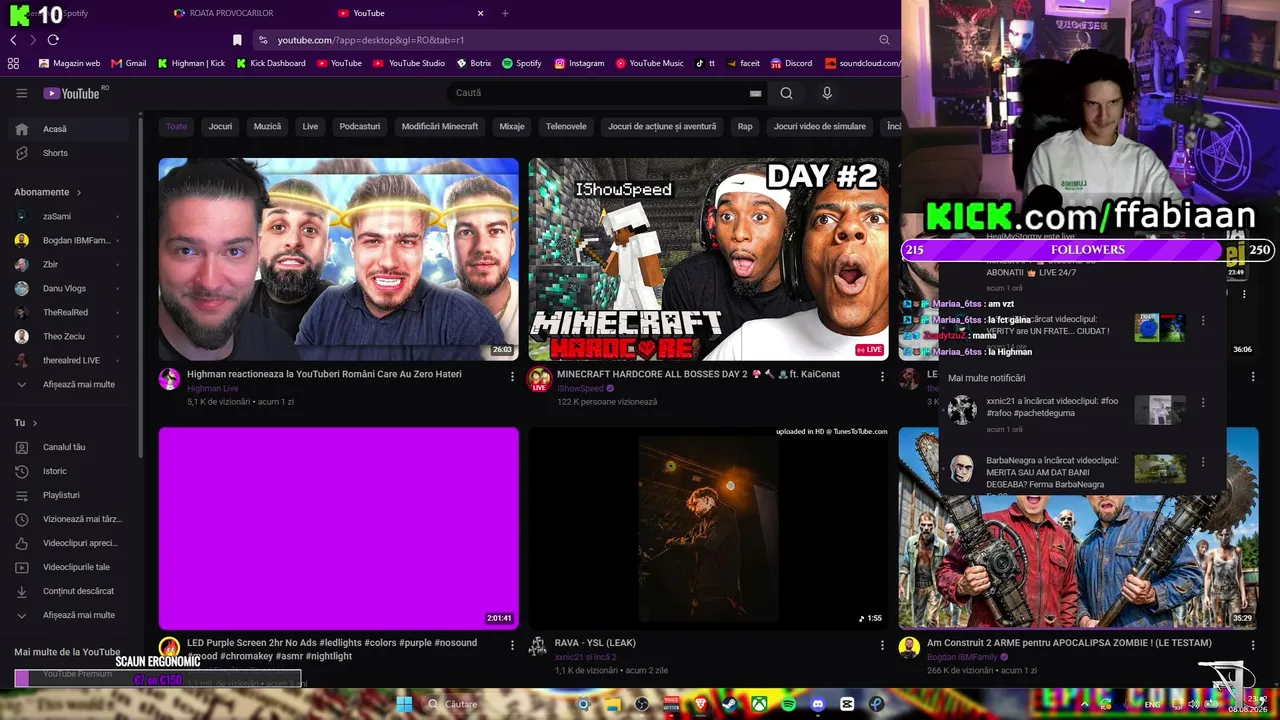Screen dimensions: 1280x720
Task: Select the Rap filter chip
Action: point(745,127)
